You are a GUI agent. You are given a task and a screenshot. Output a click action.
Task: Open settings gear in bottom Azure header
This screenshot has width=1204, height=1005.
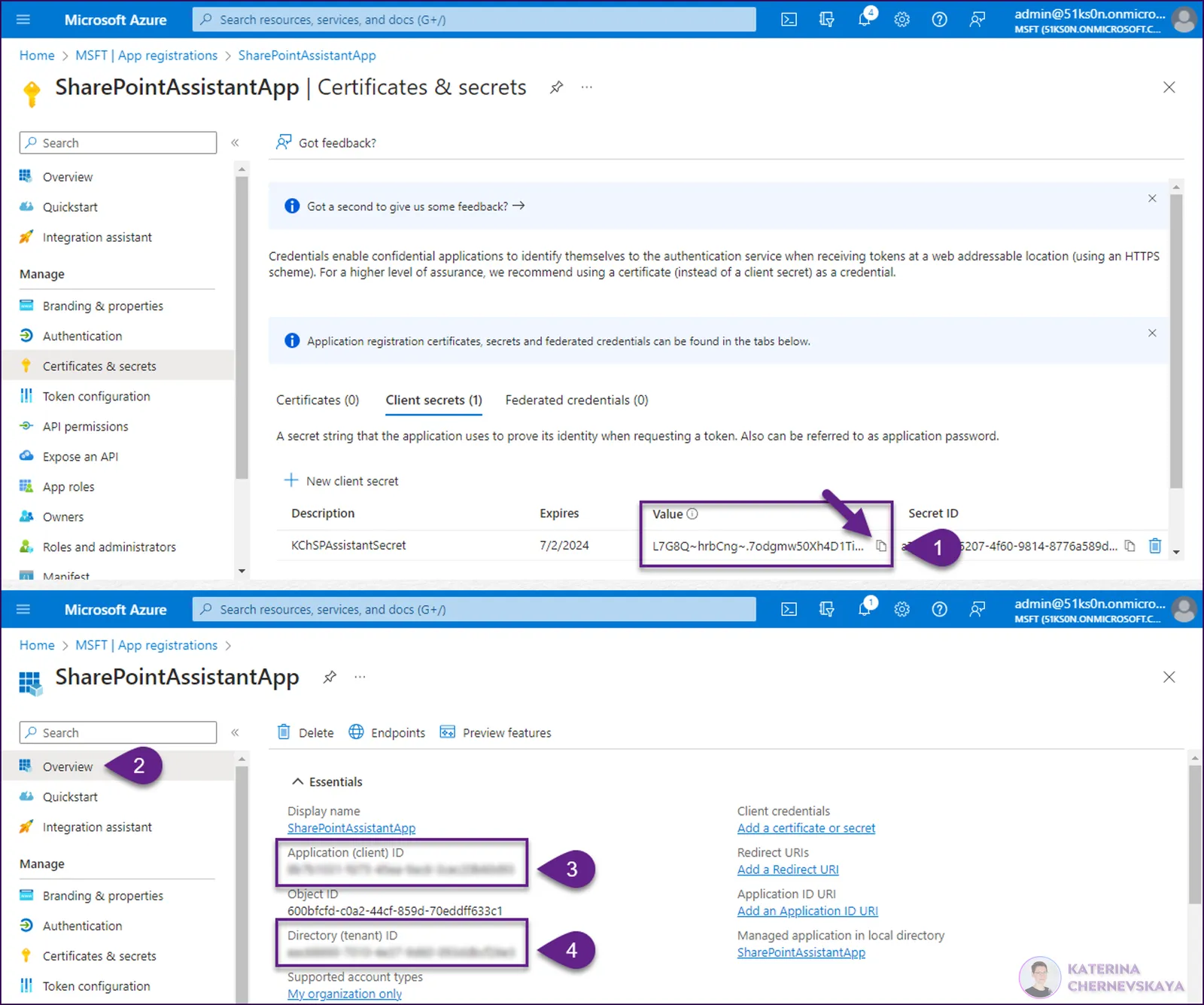(901, 609)
